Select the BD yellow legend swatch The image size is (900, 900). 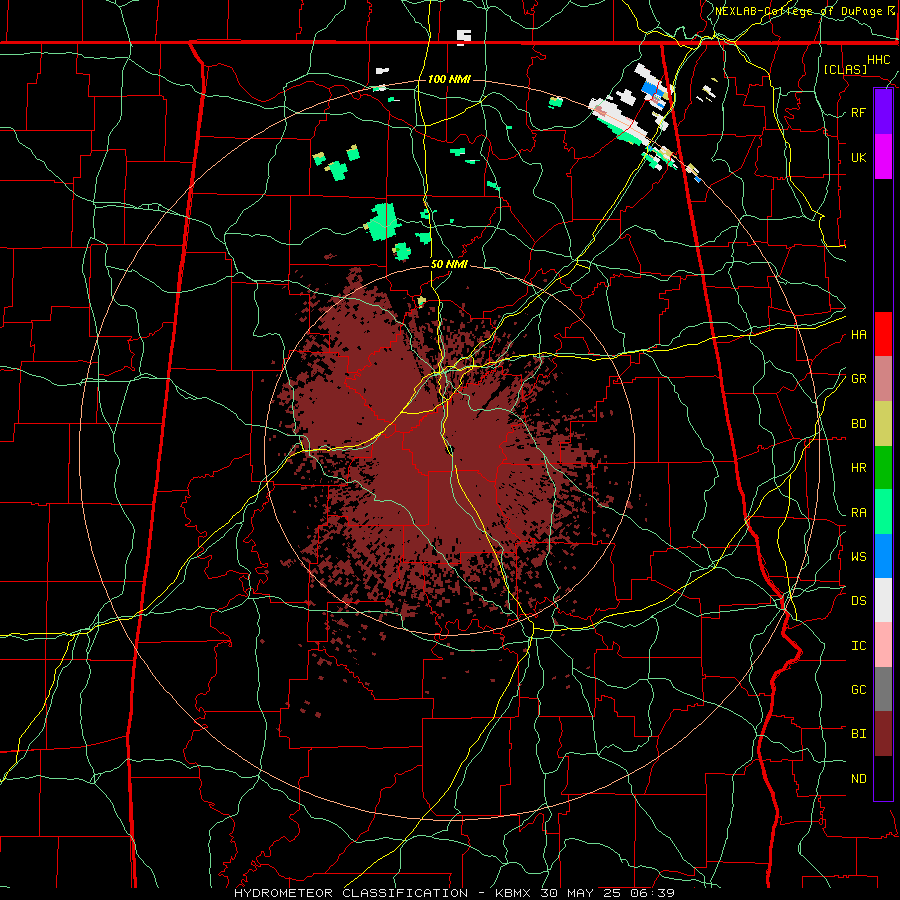(883, 423)
